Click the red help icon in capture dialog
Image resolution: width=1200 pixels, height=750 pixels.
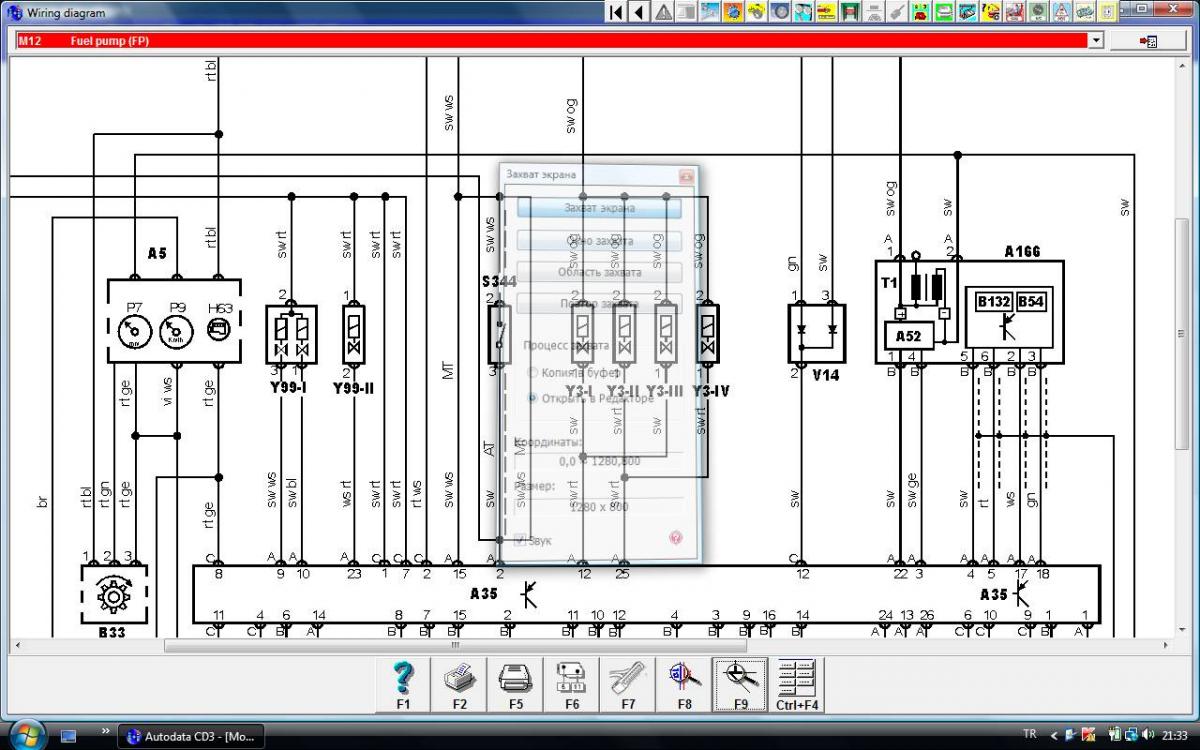[675, 538]
